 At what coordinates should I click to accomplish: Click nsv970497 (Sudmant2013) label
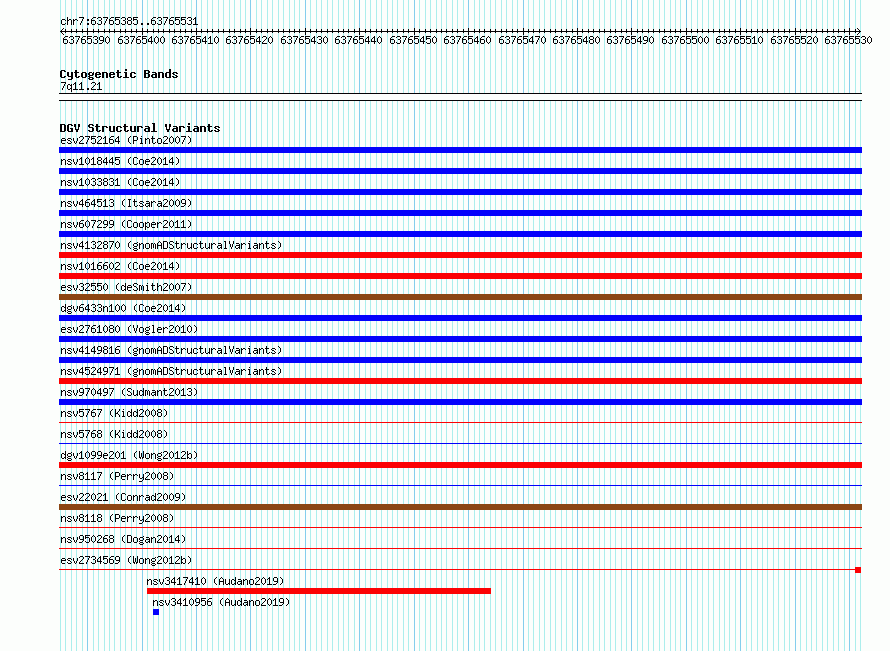pos(129,392)
